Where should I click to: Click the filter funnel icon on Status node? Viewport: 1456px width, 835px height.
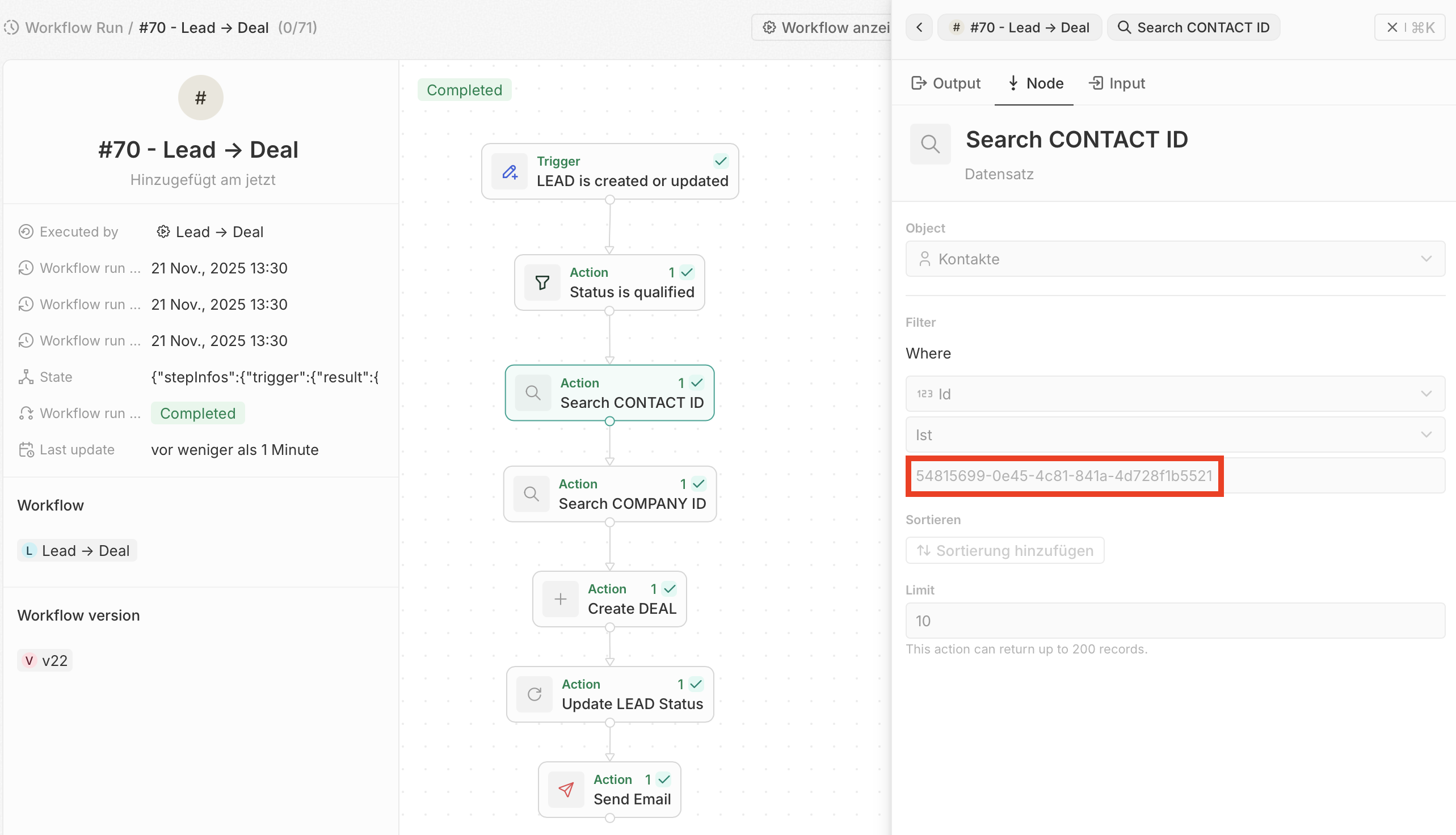click(x=542, y=282)
